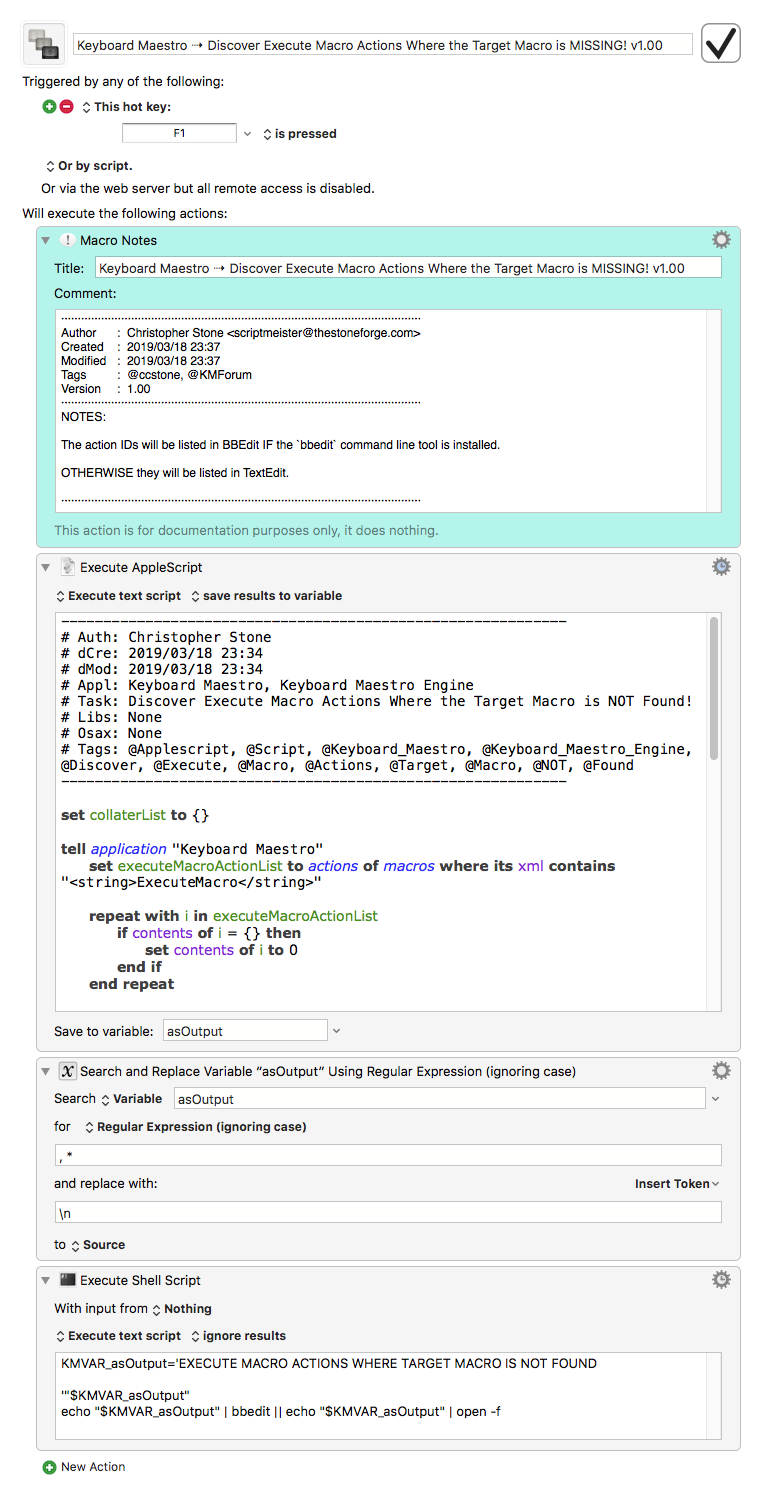Add a new trigger with green plus
Viewport: 761px width, 1495px height.
[49, 107]
